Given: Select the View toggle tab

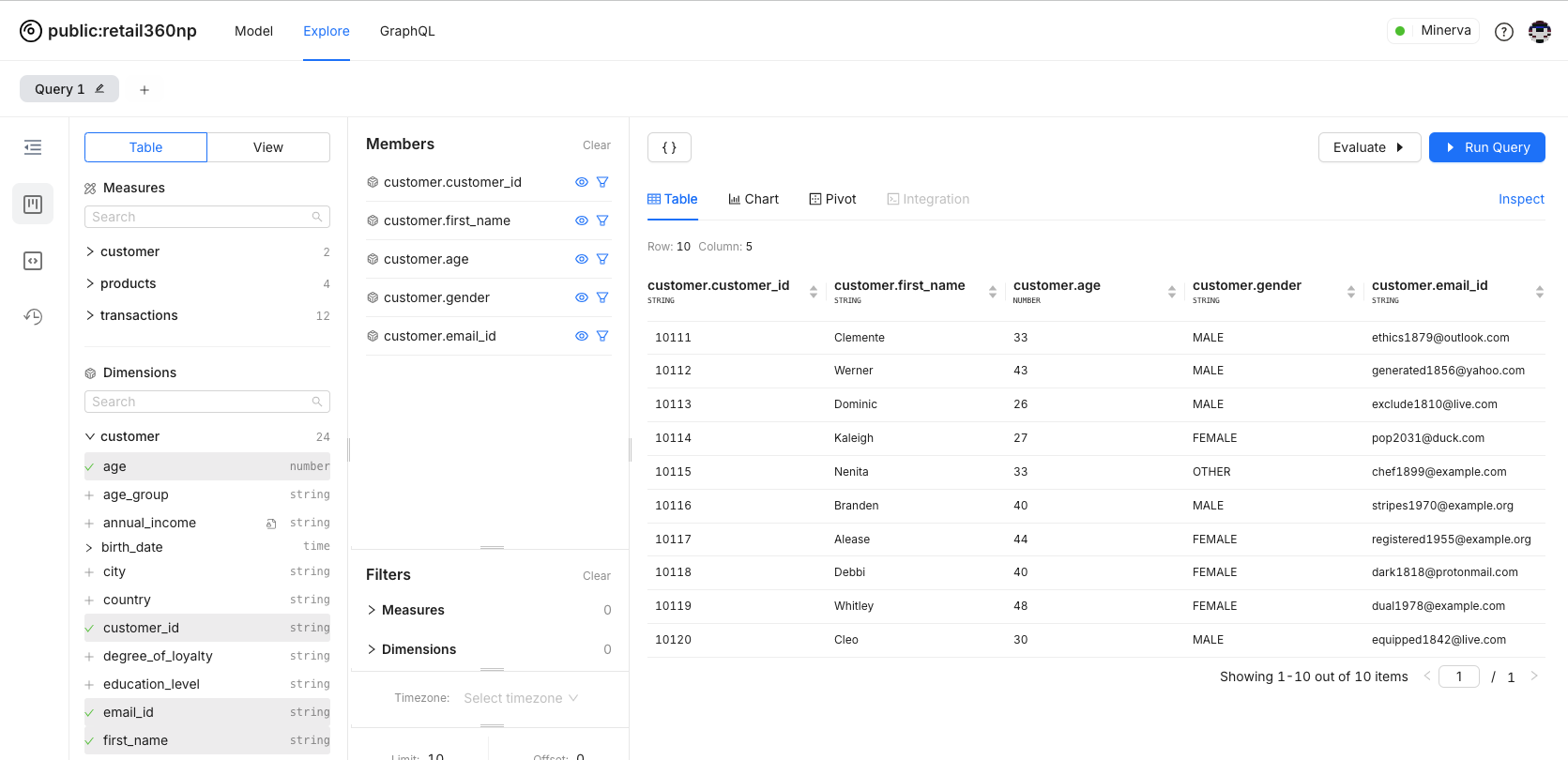Looking at the screenshot, I should pos(268,147).
